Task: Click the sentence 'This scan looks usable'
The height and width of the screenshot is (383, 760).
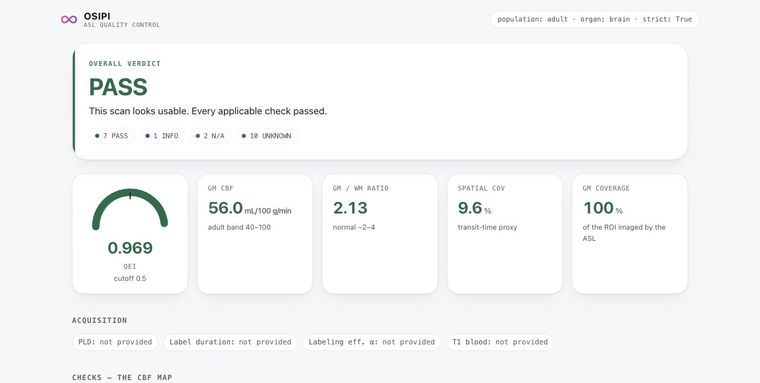Action: tap(139, 111)
